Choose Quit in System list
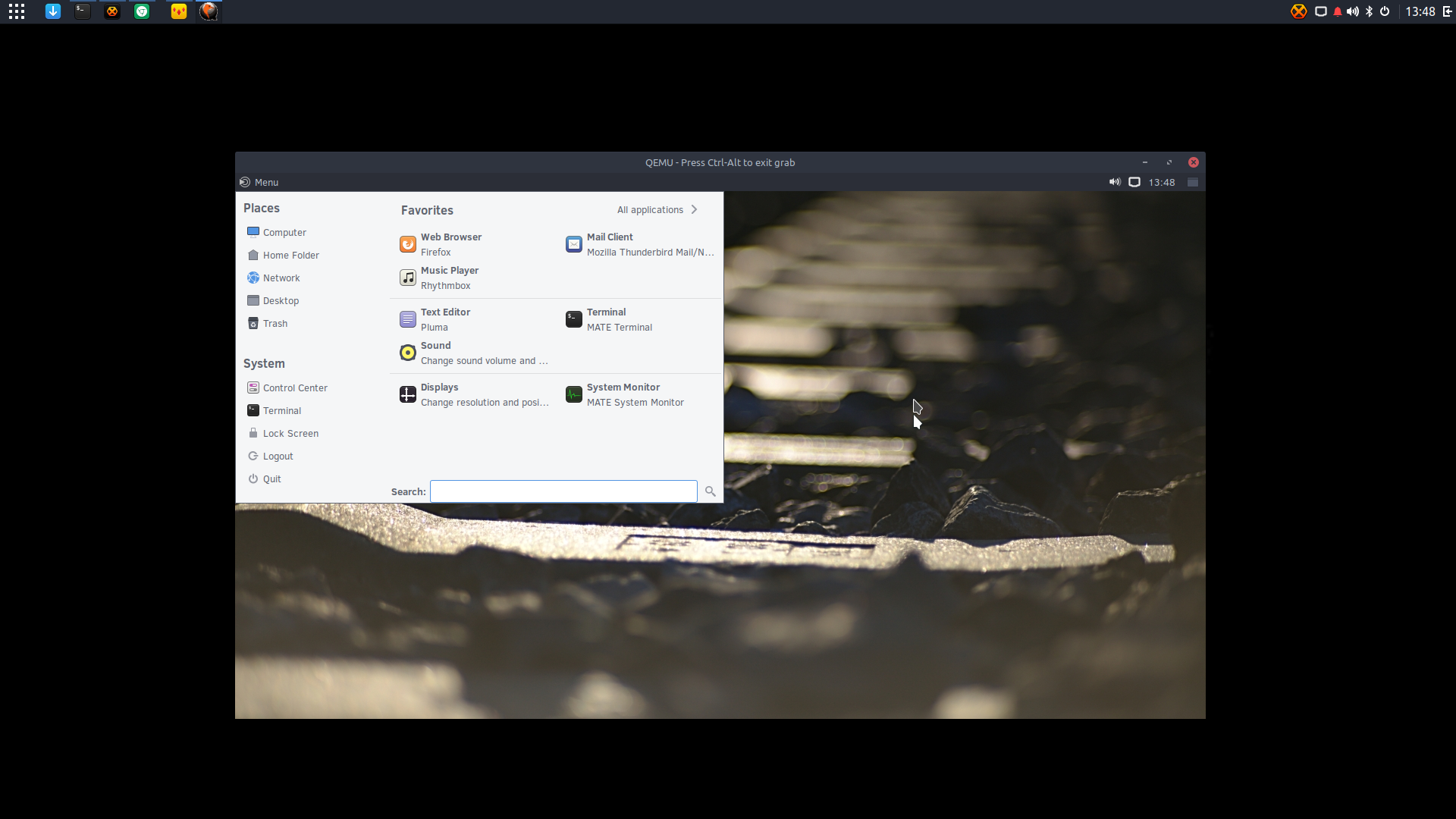 (265, 479)
